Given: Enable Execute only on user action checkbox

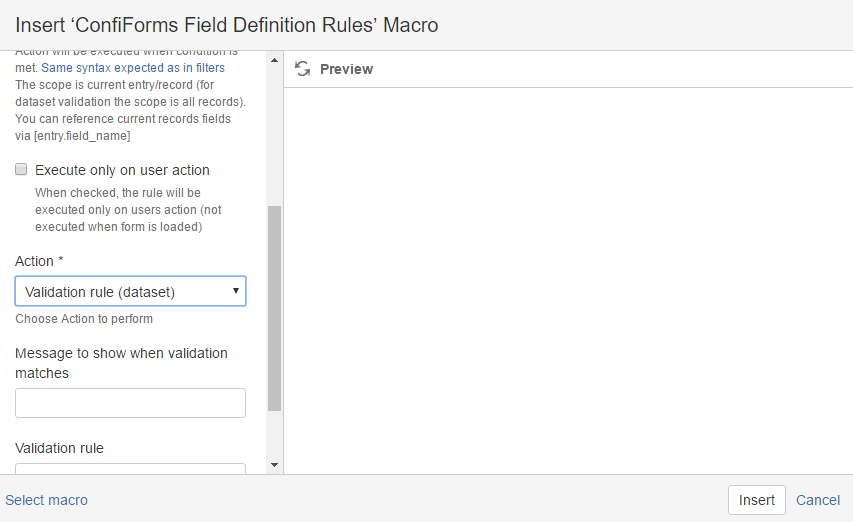Looking at the screenshot, I should 21,169.
